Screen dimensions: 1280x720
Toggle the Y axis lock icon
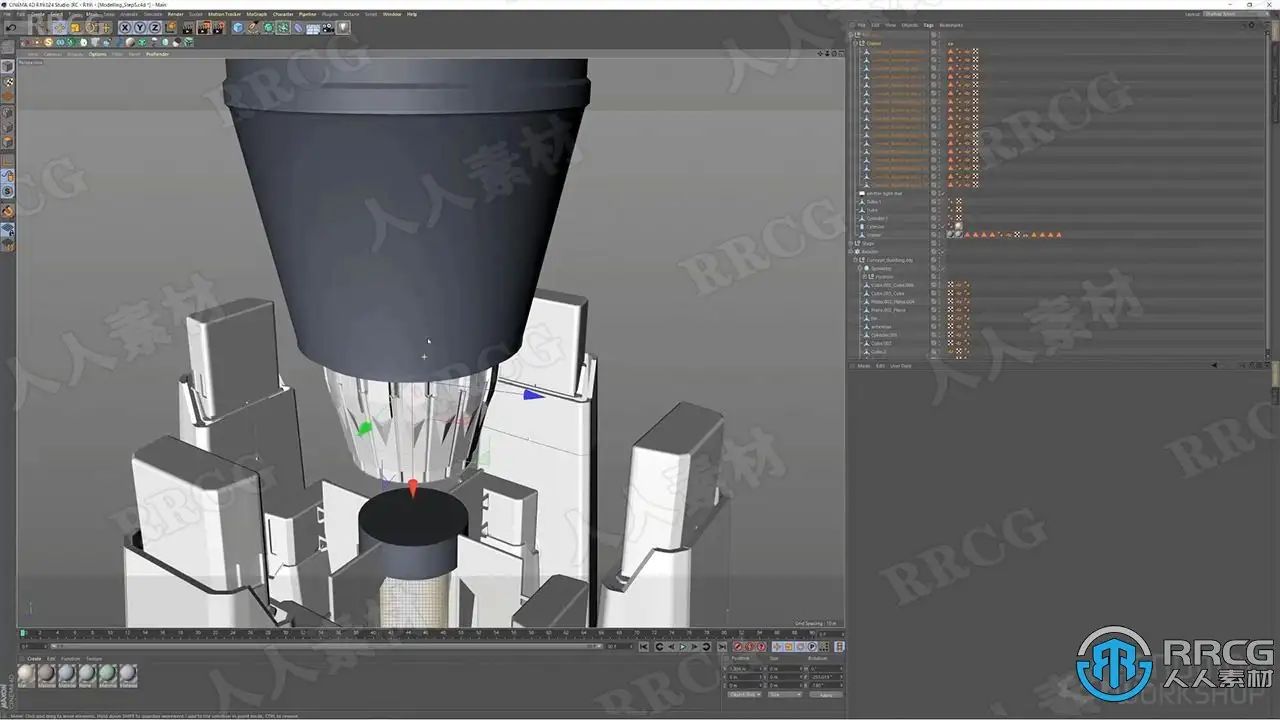(140, 28)
